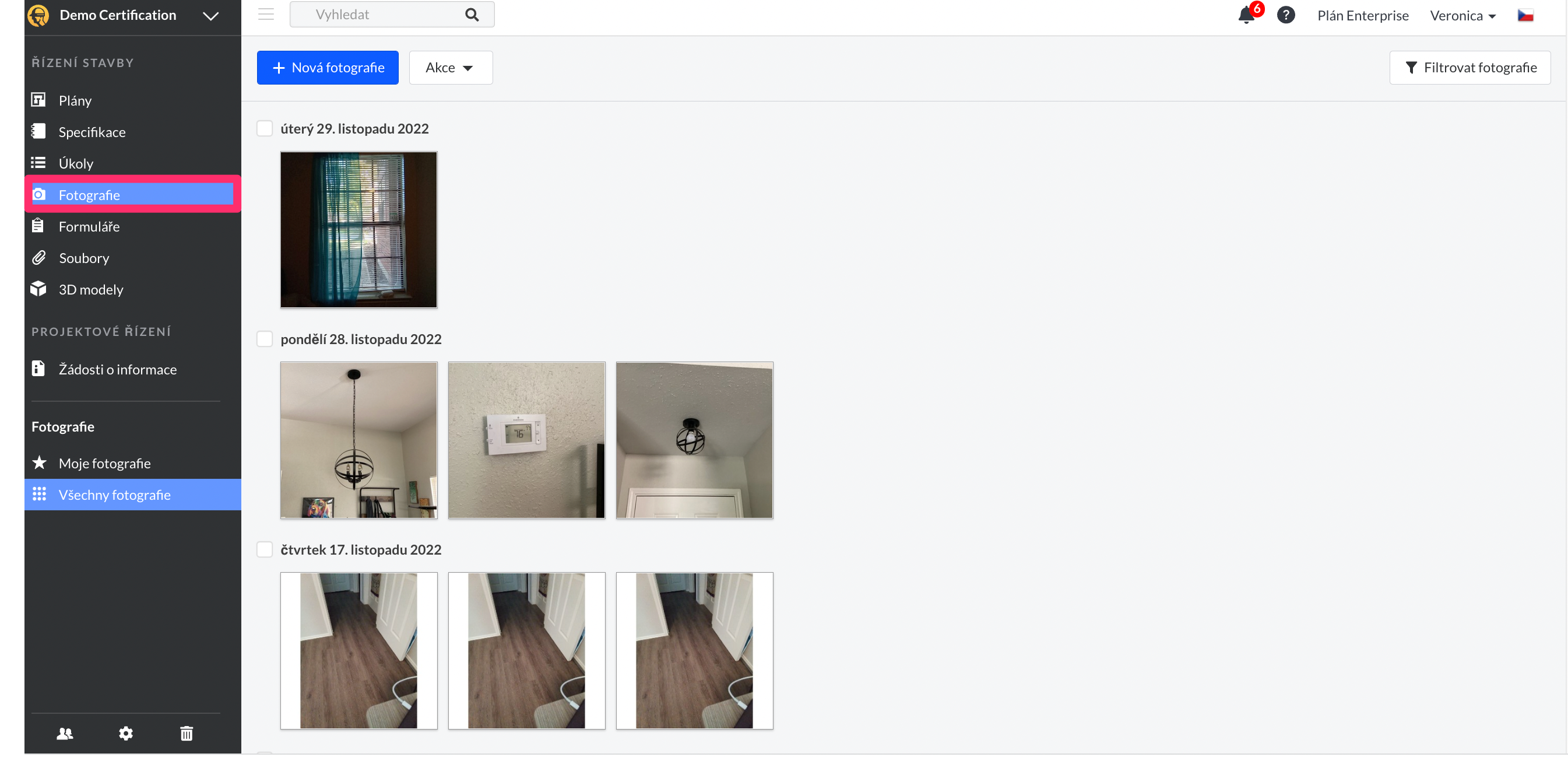The image size is (1568, 757).
Task: Open the Soubory paperclip icon
Action: pos(38,258)
